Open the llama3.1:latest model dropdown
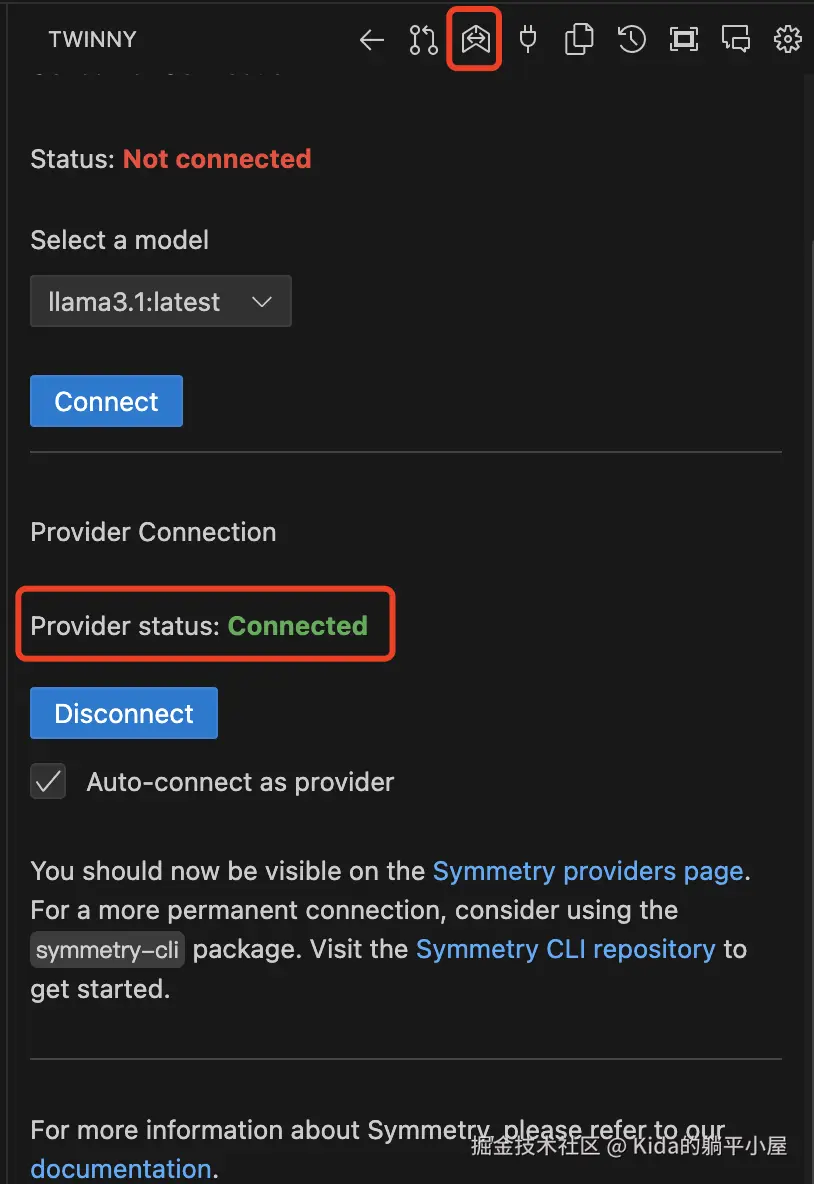The image size is (814, 1184). pos(161,301)
